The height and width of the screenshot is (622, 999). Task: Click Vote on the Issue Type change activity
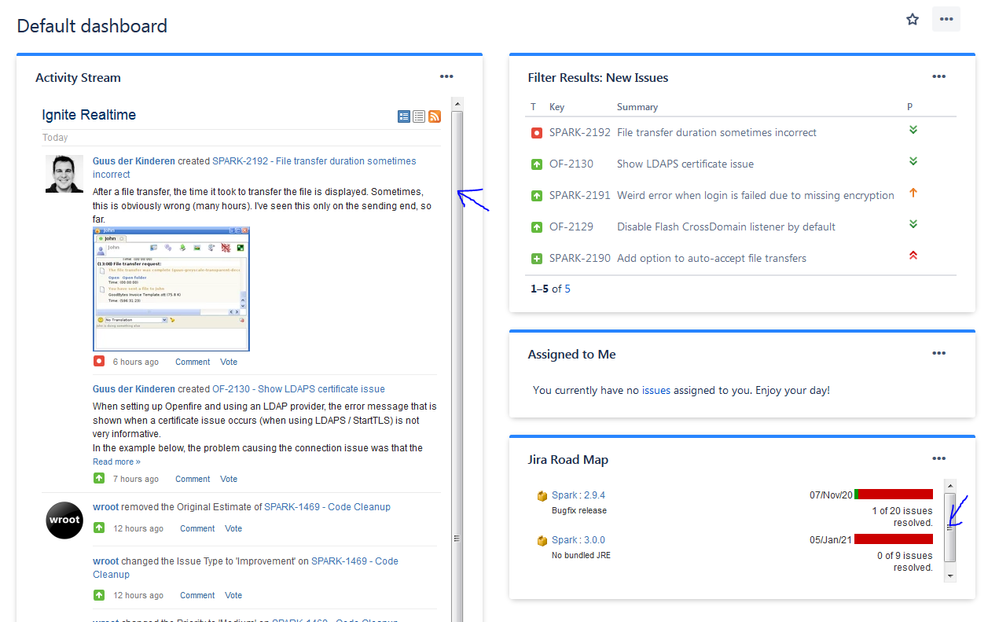[x=233, y=595]
